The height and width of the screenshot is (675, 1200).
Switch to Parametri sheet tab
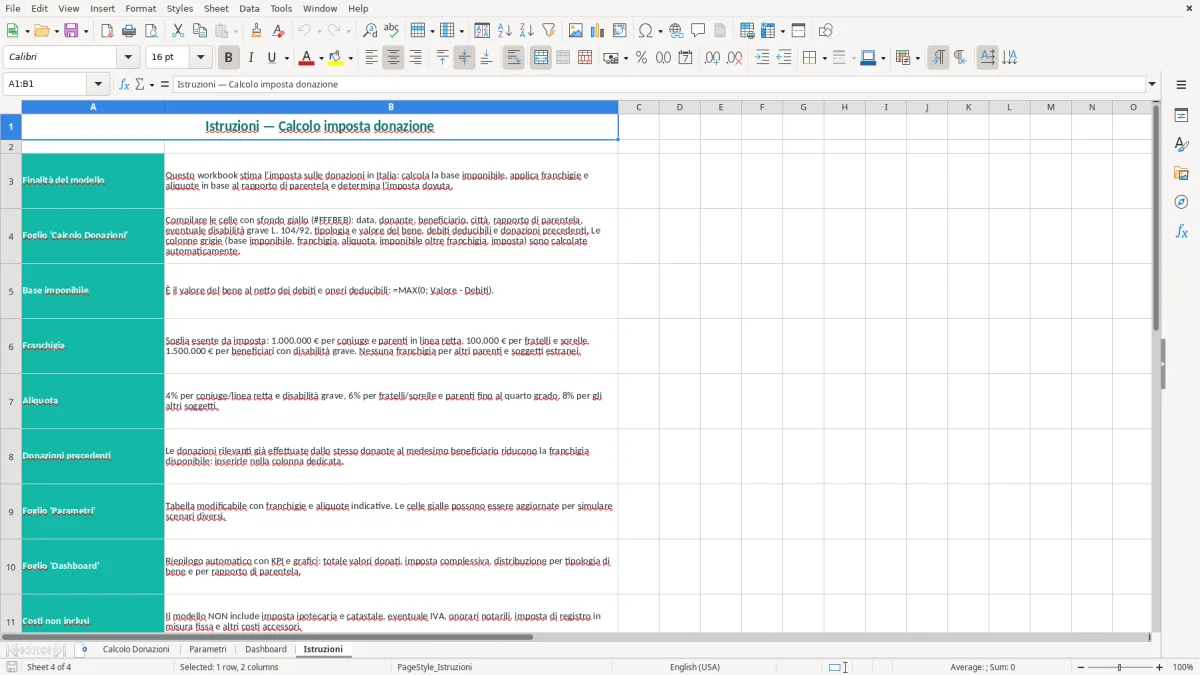pos(208,649)
